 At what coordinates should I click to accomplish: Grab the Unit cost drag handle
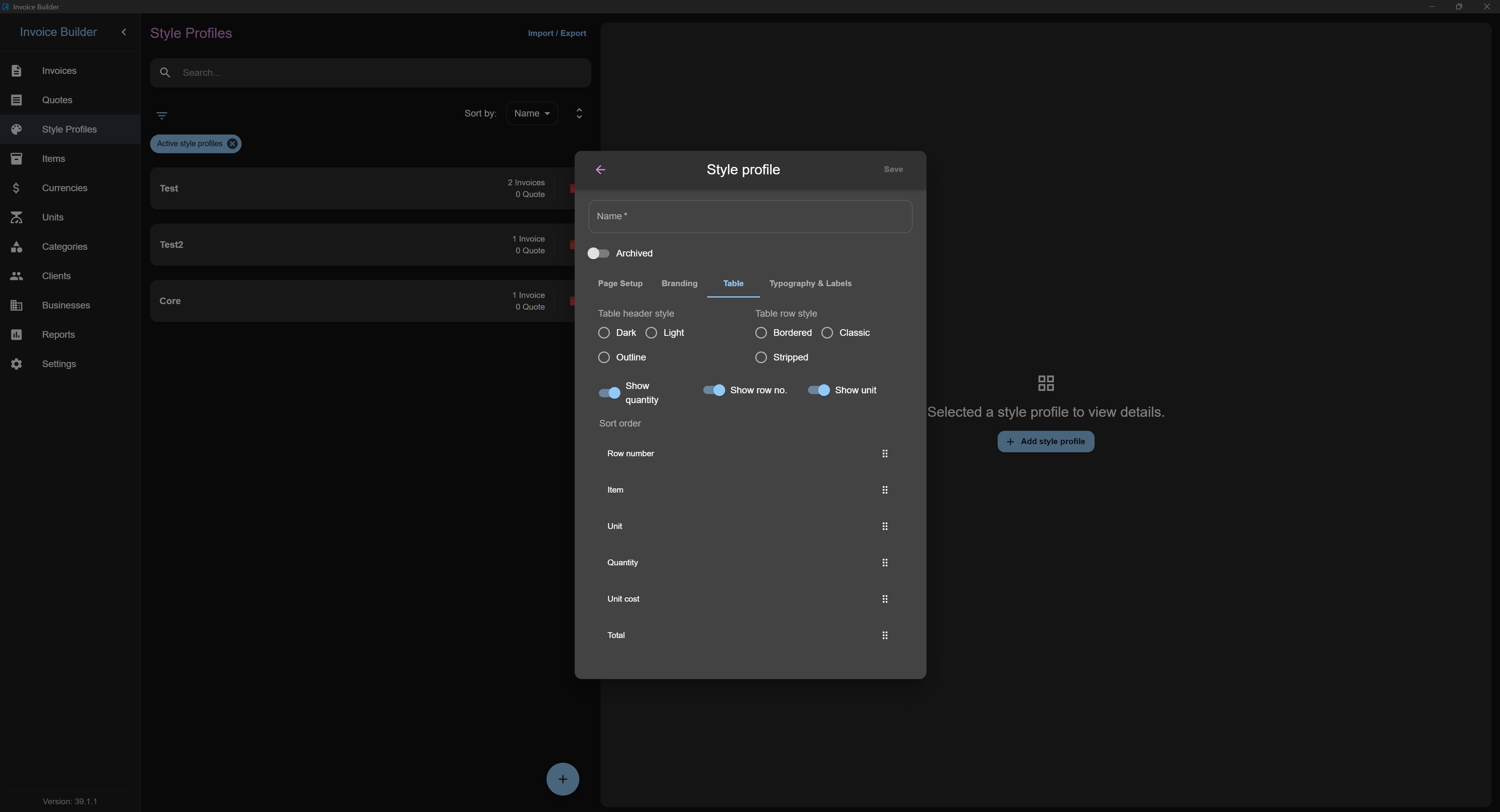(x=885, y=599)
